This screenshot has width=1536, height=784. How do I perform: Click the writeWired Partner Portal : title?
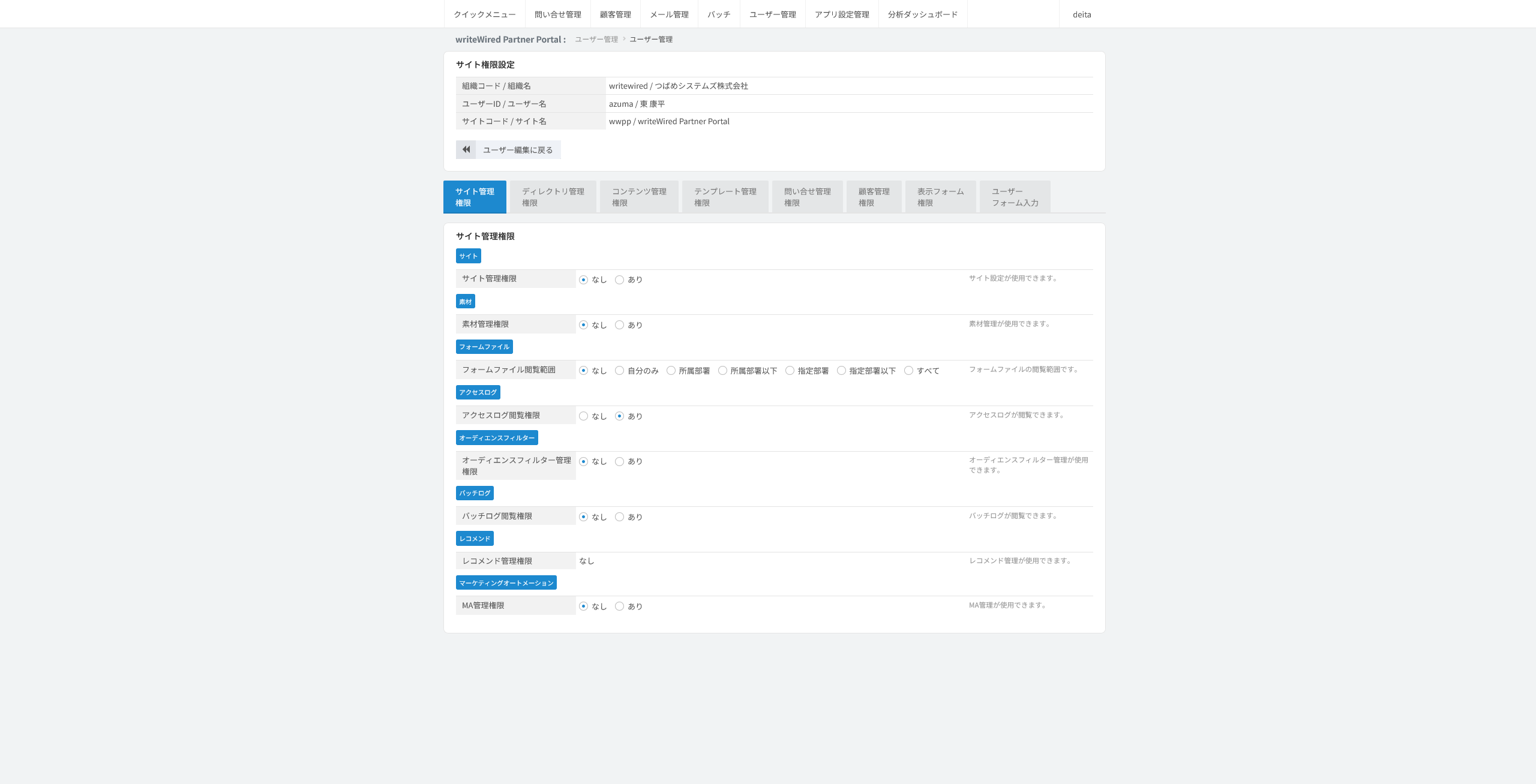point(511,40)
